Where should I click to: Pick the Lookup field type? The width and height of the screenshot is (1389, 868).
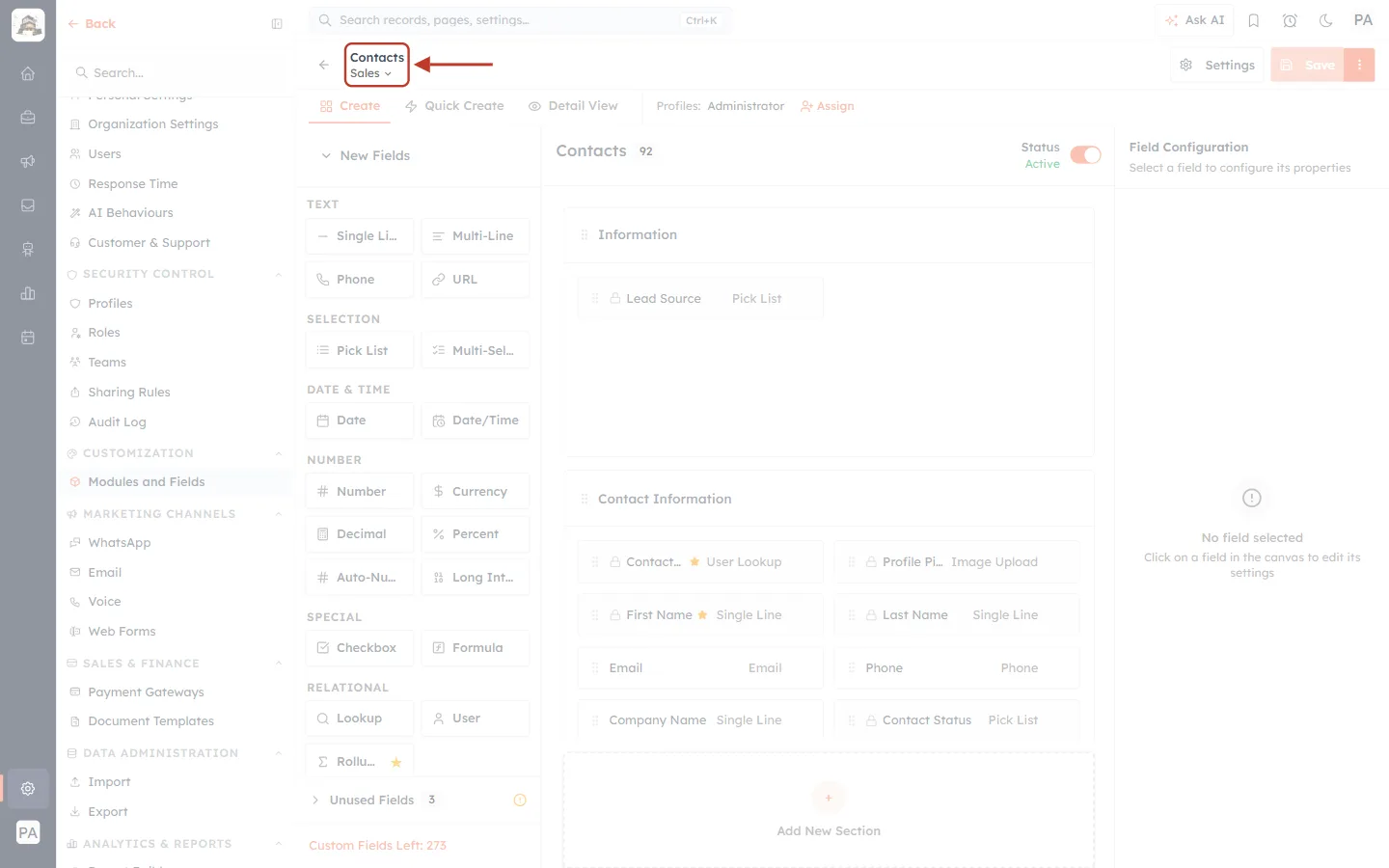click(360, 719)
